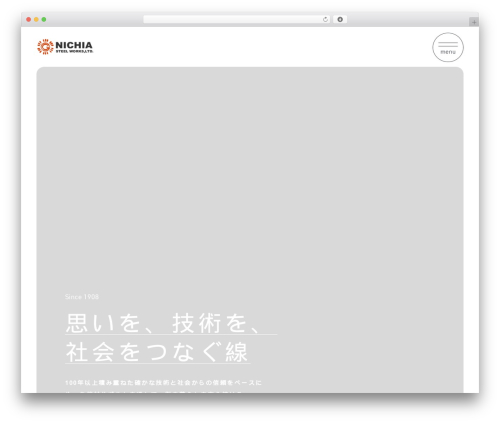Maximize the window with the green button
This screenshot has height=423, width=500.
coord(44,19)
